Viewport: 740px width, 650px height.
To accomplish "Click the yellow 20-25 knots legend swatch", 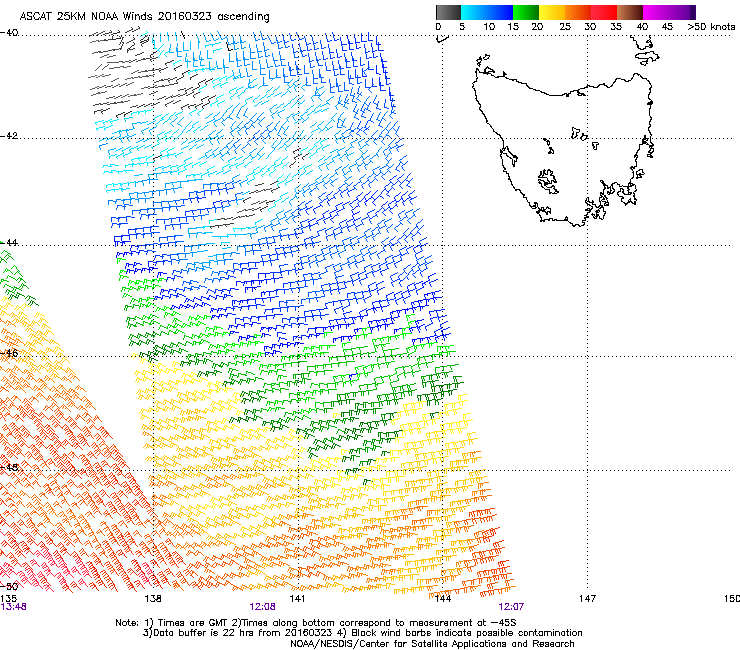I will coord(552,12).
